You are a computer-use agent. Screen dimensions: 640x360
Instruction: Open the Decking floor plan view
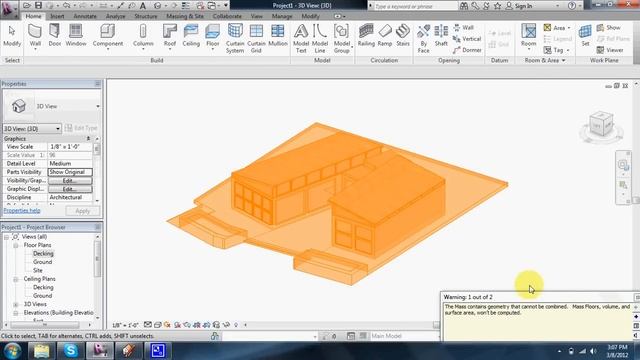[43, 253]
